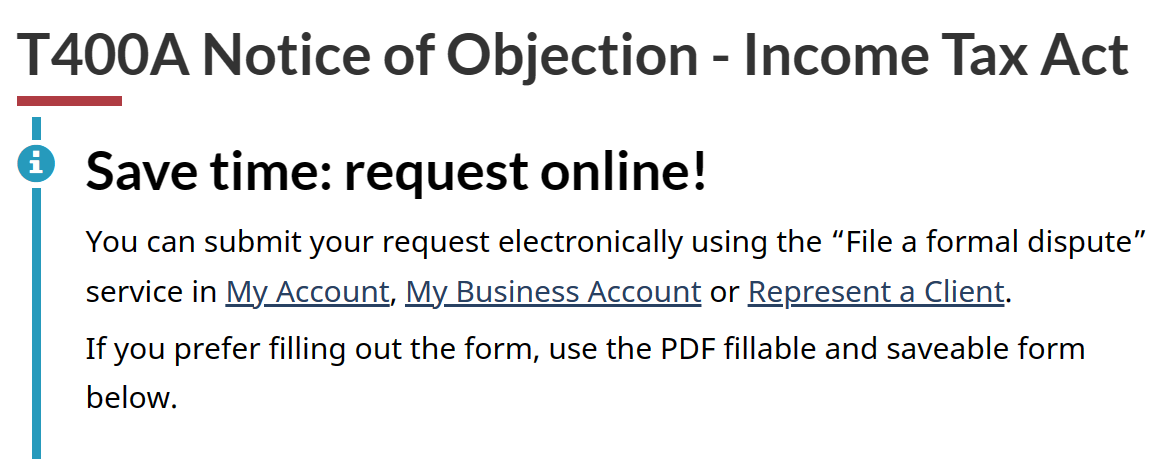
Task: Click the word 'or' between account links
Action: click(x=724, y=293)
